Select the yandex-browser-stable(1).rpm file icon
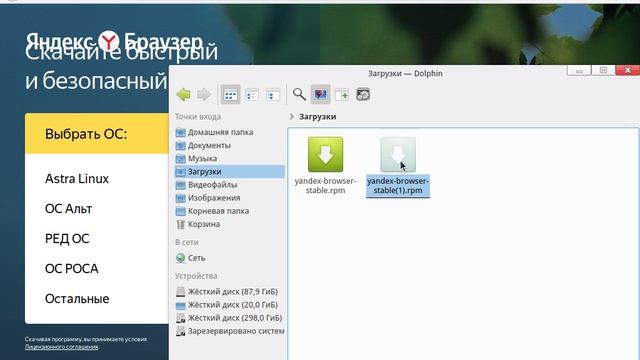The image size is (640, 360). point(398,154)
